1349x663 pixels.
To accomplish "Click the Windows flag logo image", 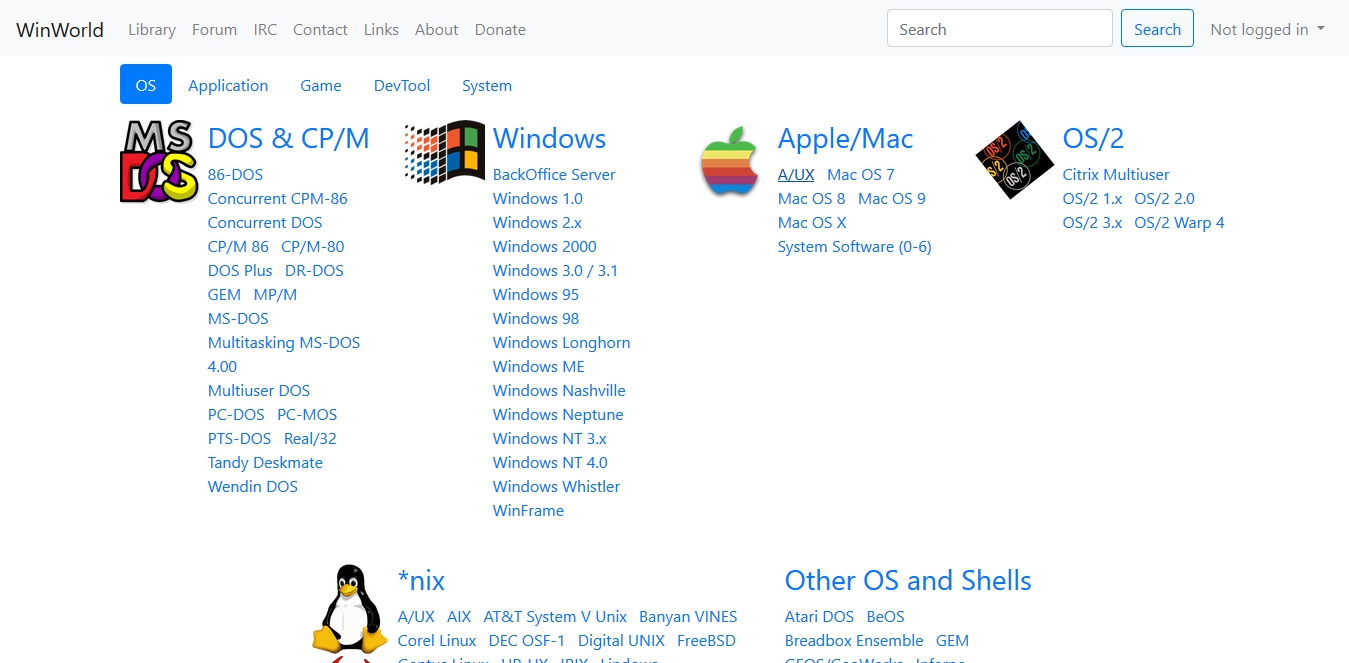I will tap(445, 152).
